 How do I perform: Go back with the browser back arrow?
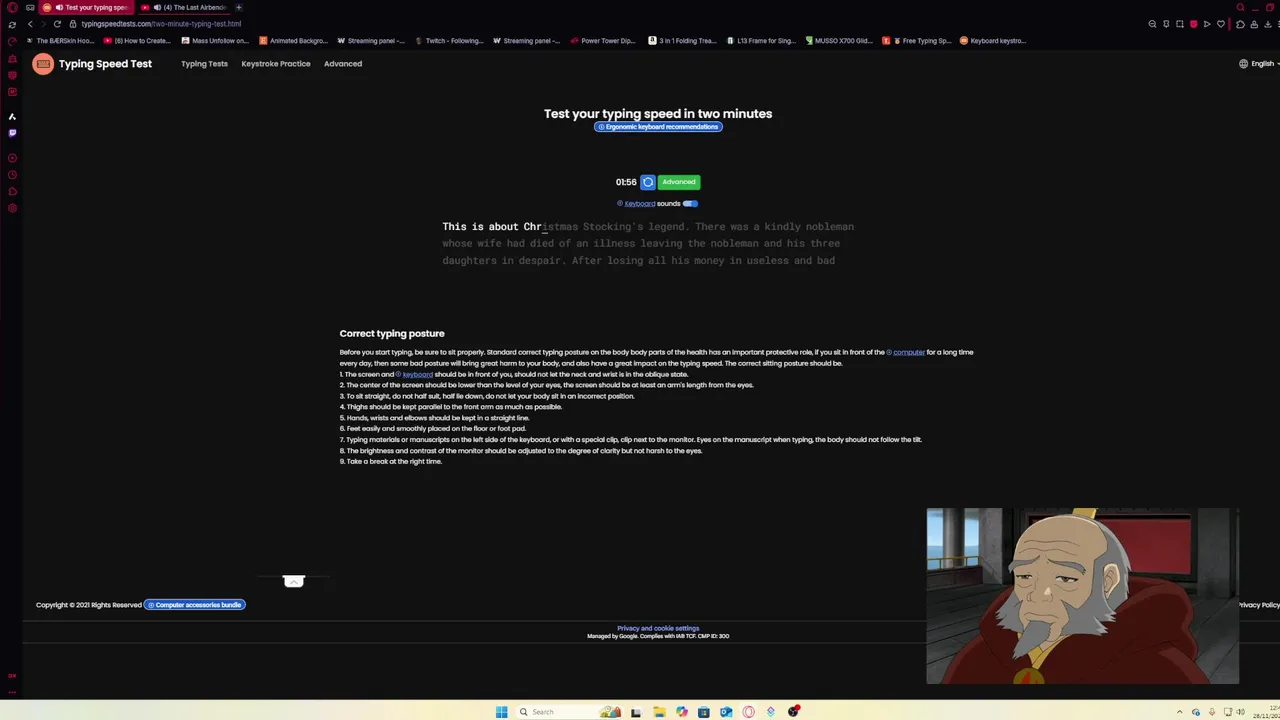click(30, 24)
